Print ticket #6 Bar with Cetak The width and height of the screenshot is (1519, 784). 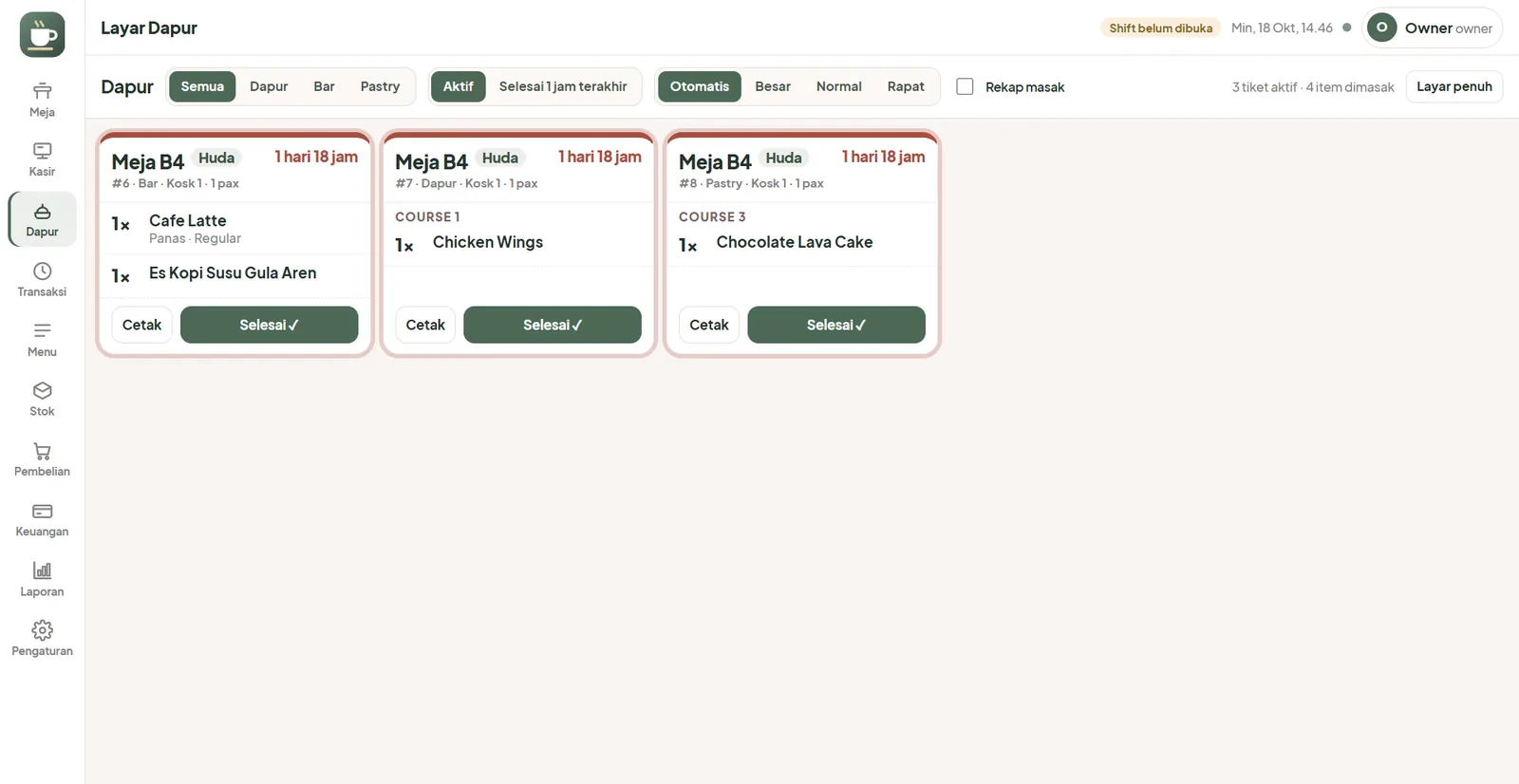tap(142, 325)
